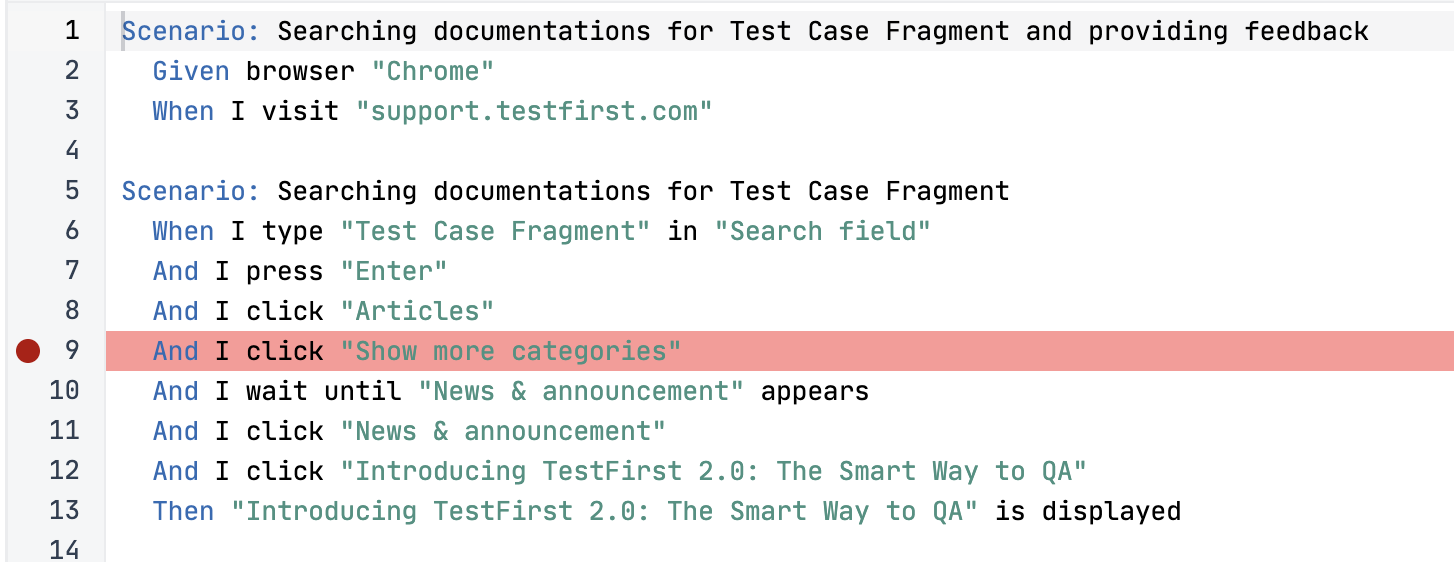Click the Then keyword on line 13
Image resolution: width=1454 pixels, height=562 pixels.
coord(183,511)
